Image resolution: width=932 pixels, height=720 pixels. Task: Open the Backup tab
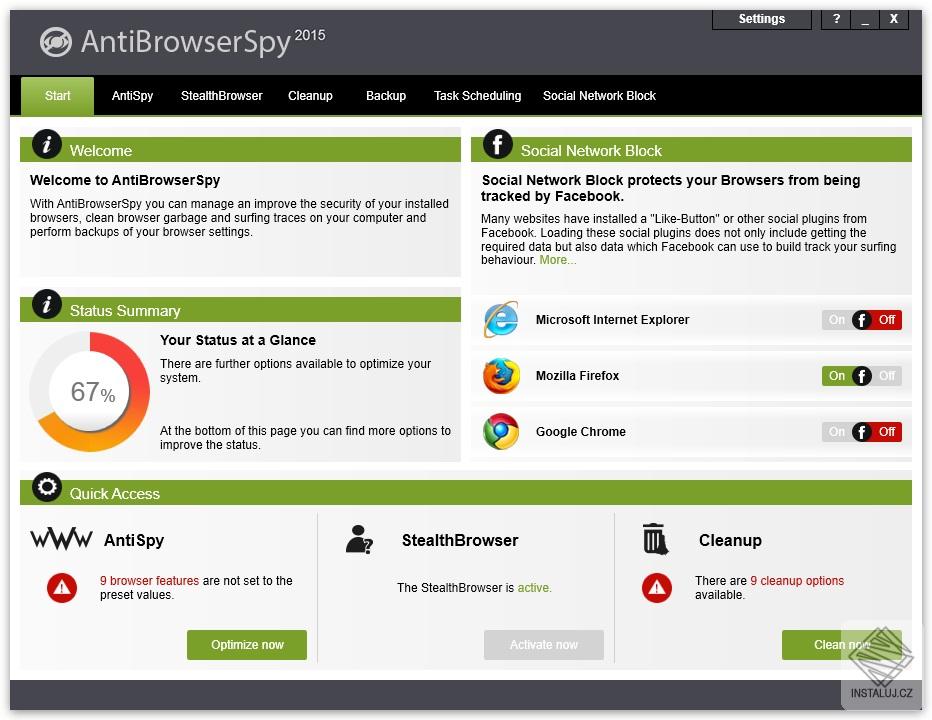pos(386,96)
